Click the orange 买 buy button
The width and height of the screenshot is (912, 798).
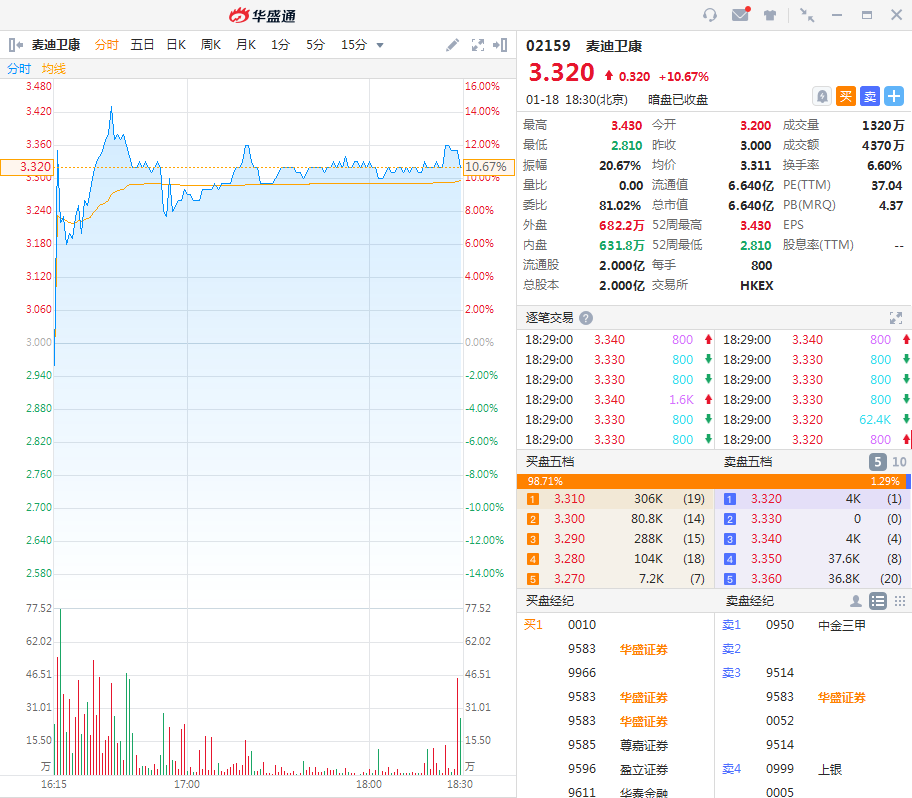click(x=846, y=96)
